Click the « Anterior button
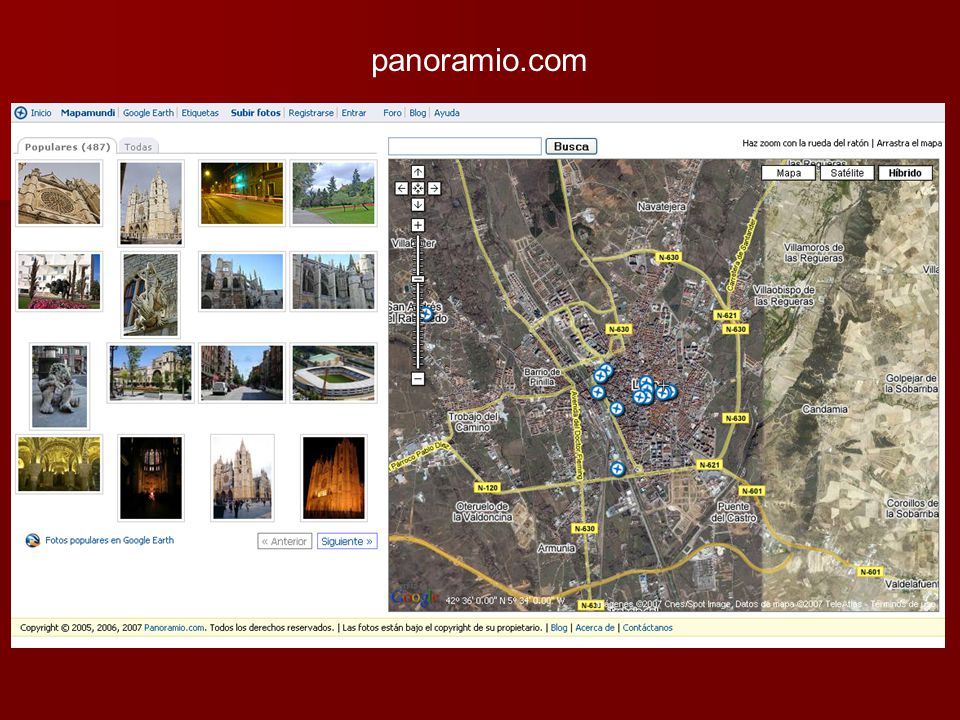Image resolution: width=960 pixels, height=720 pixels. point(285,541)
